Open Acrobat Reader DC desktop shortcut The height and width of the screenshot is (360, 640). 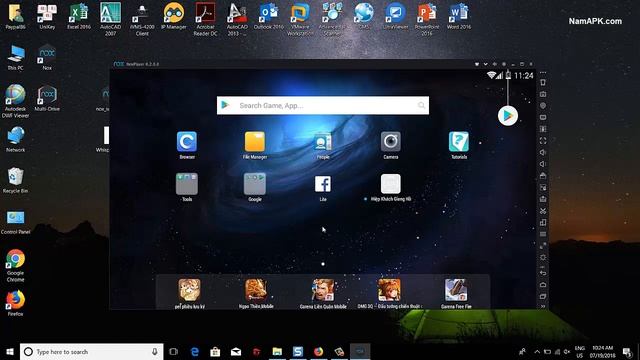[205, 19]
